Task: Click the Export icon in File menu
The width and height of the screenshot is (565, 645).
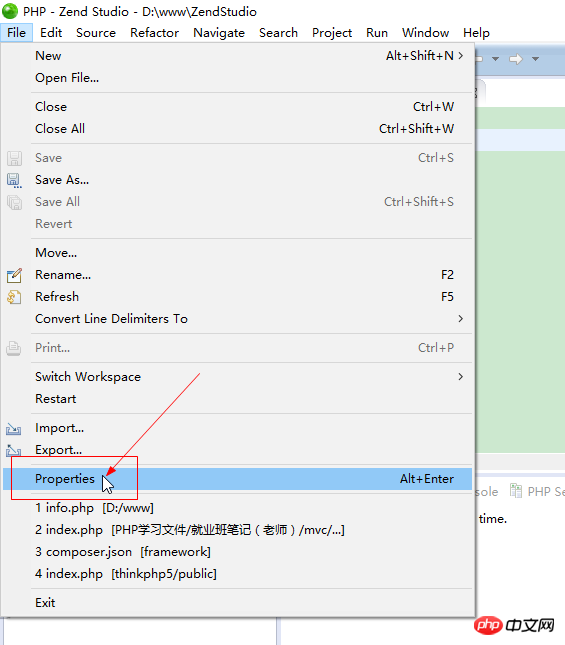Action: (14, 451)
